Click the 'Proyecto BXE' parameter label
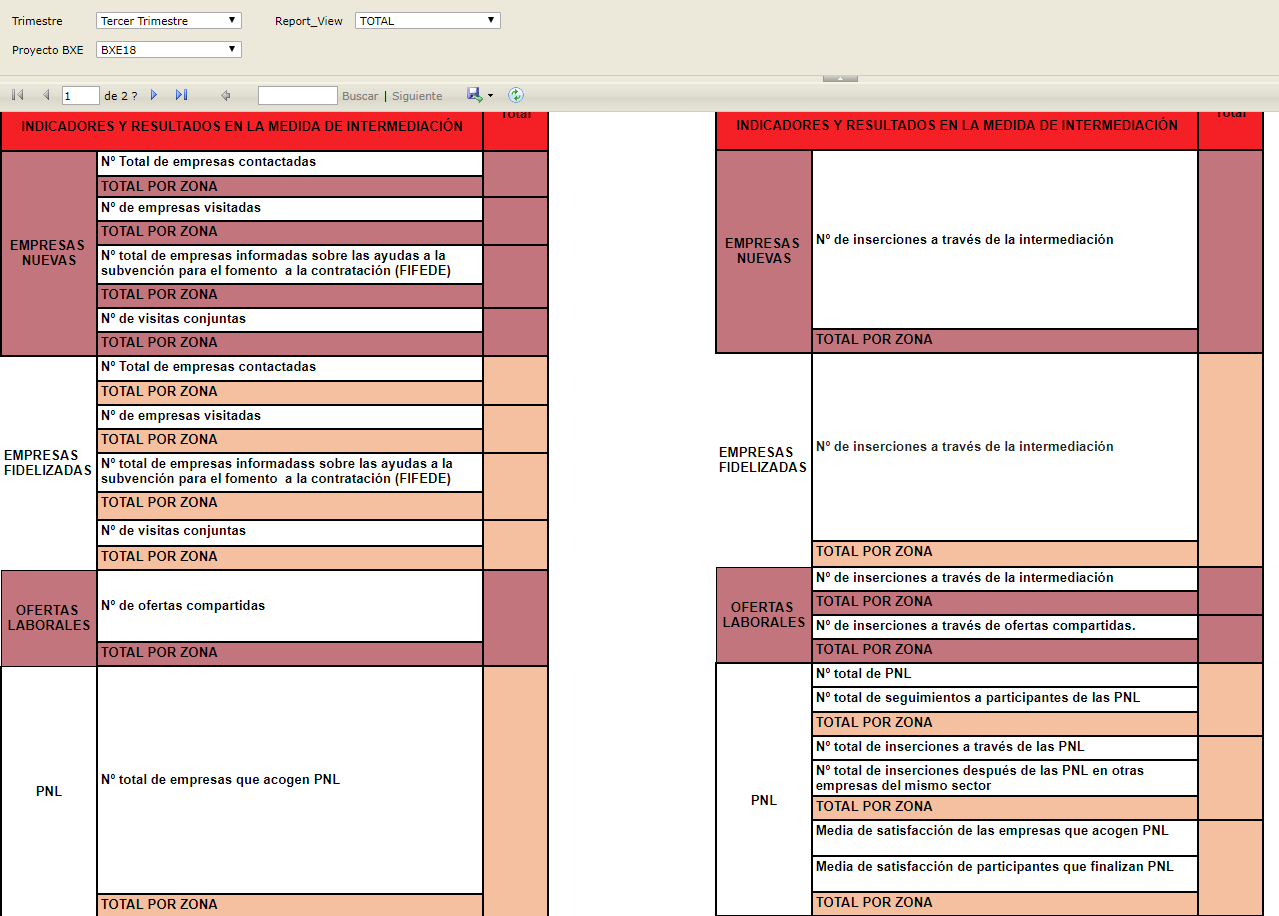Screen dimensions: 1279x916 (48, 50)
